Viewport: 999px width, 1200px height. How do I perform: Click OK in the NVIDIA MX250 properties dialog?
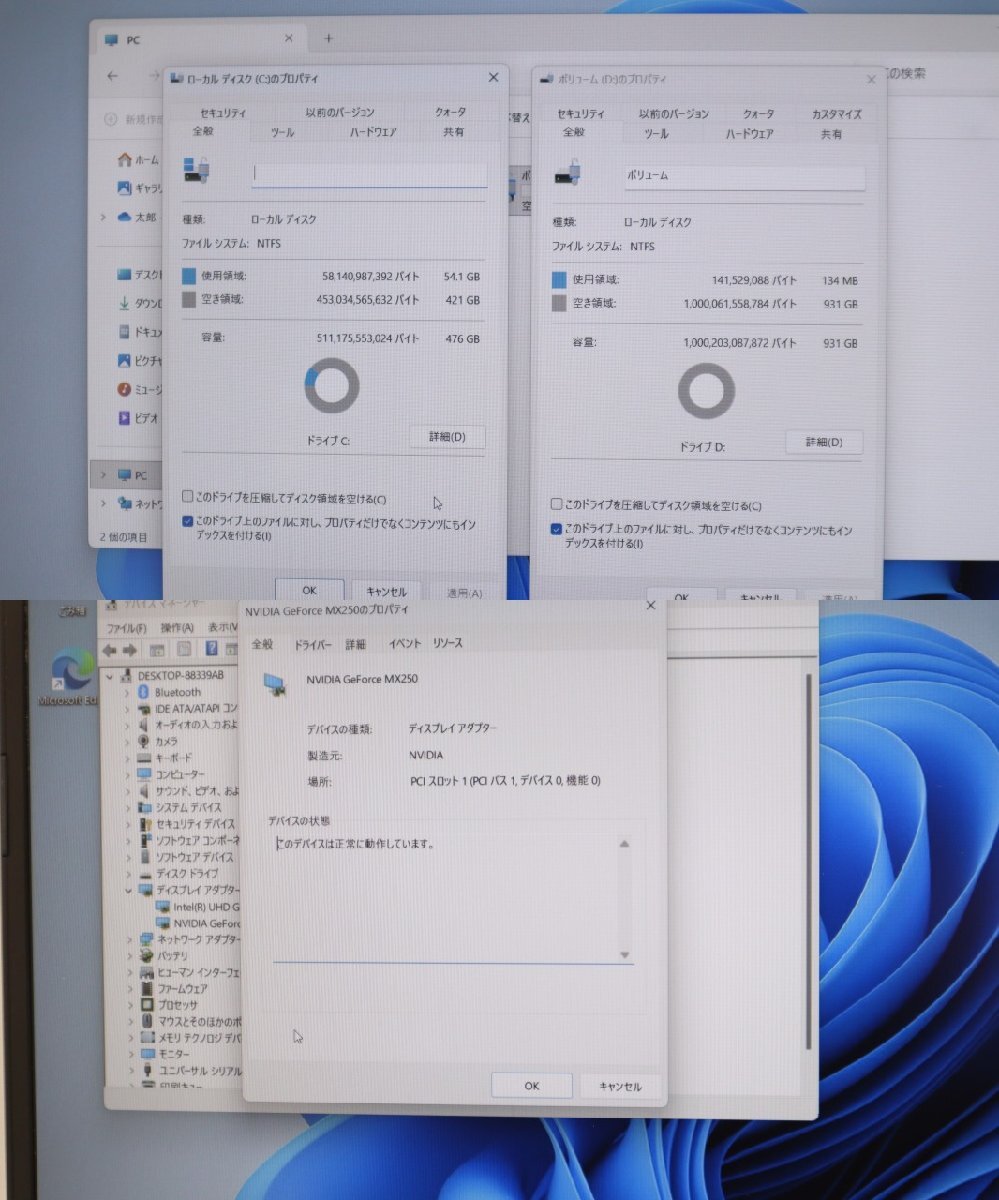531,1085
